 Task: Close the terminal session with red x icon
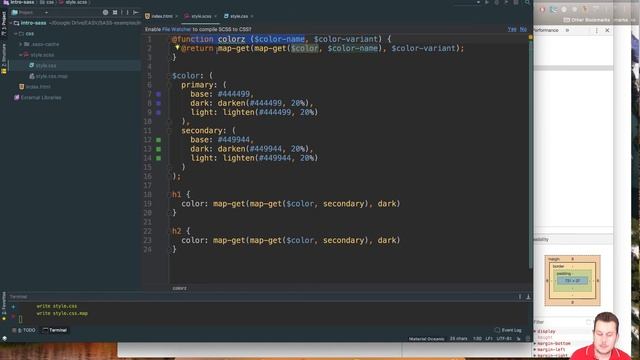(x=13, y=316)
